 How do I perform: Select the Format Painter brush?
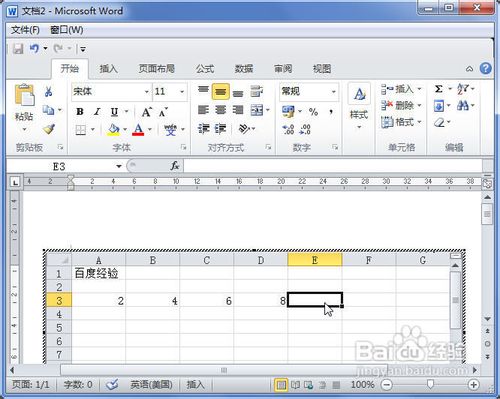click(x=49, y=129)
